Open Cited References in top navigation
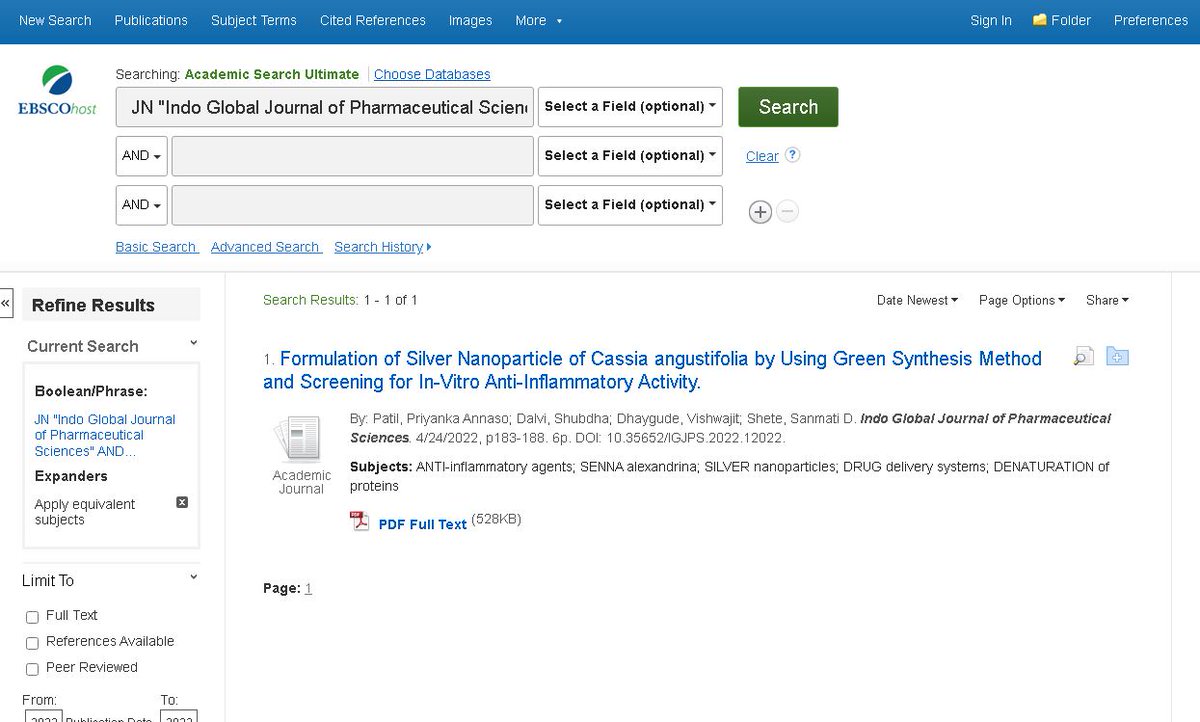This screenshot has width=1200, height=722. [373, 20]
